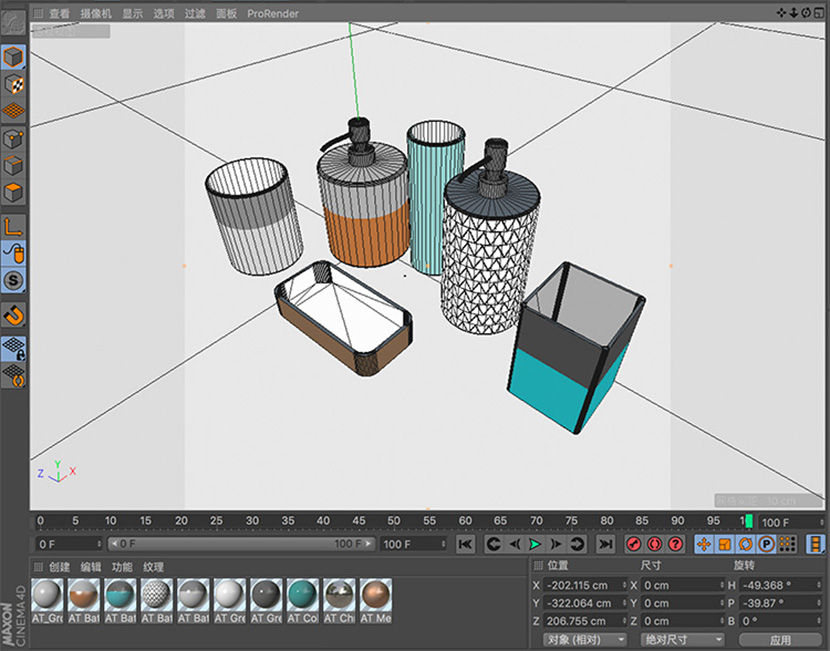Screen dimensions: 830x651
Task: Click the viewport move camera icon
Action: pyautogui.click(x=781, y=13)
